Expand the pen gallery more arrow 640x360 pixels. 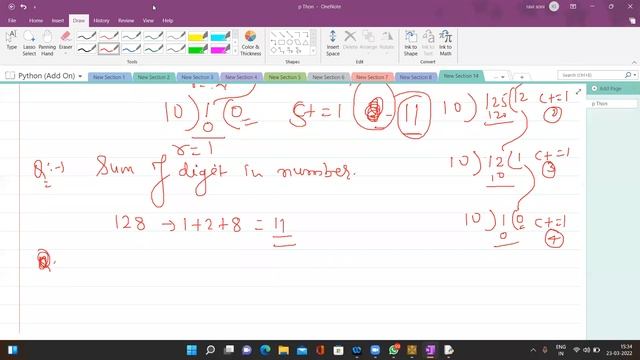(235, 51)
